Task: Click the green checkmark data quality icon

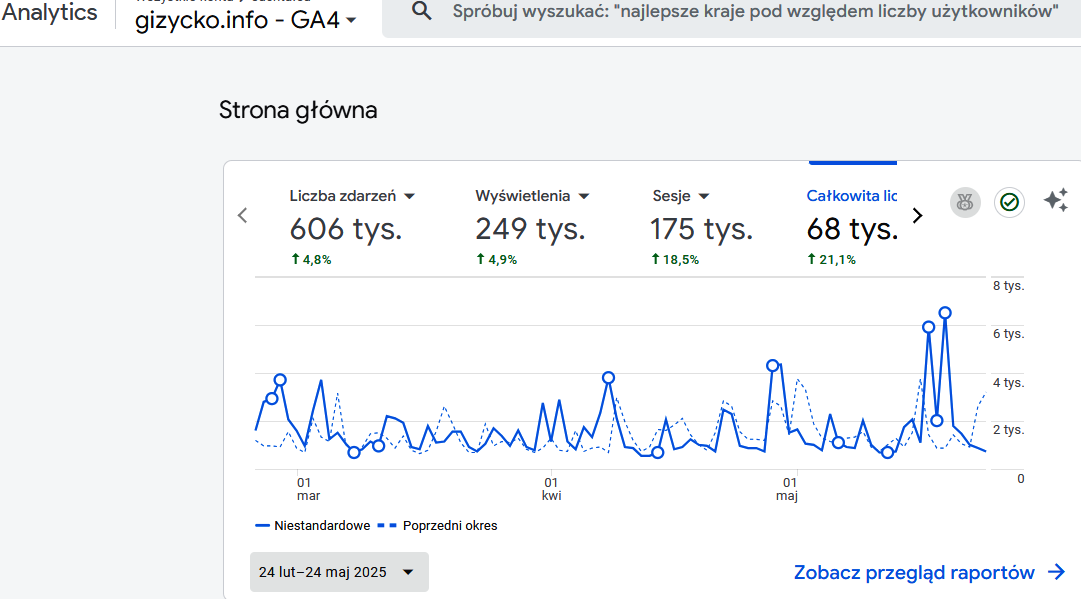Action: coord(1010,202)
